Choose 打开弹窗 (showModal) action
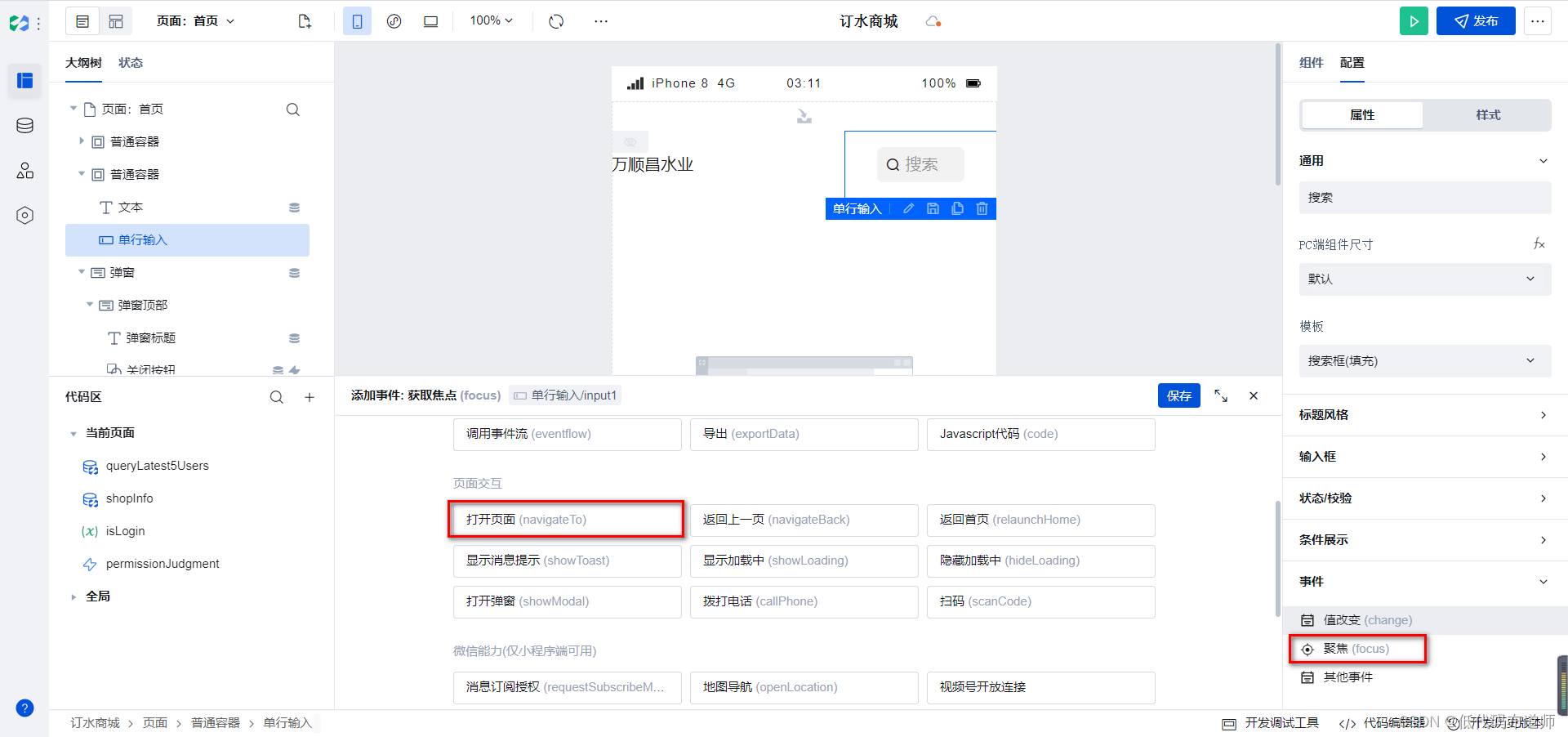1568x737 pixels. tap(567, 601)
